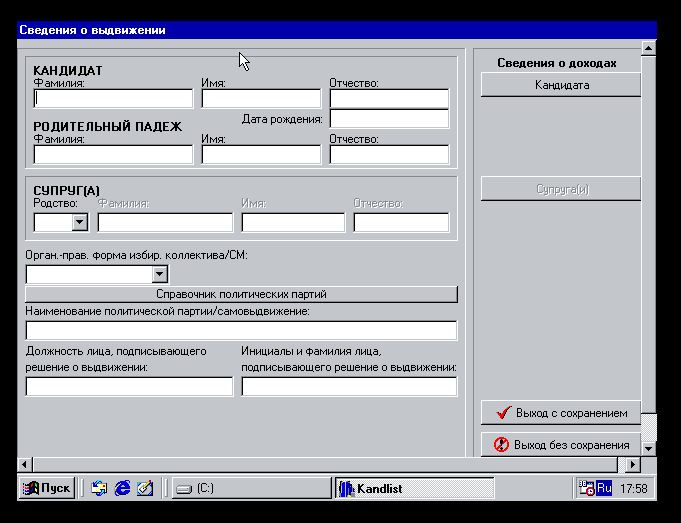Click the vertical scrollbar down arrow
This screenshot has height=523, width=681.
click(x=649, y=449)
